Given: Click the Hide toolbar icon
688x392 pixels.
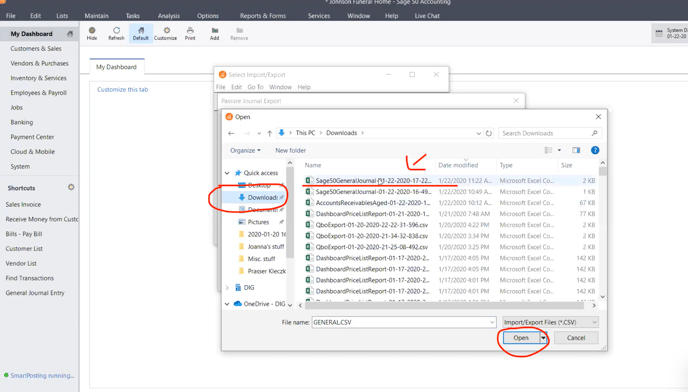Looking at the screenshot, I should pos(92,30).
